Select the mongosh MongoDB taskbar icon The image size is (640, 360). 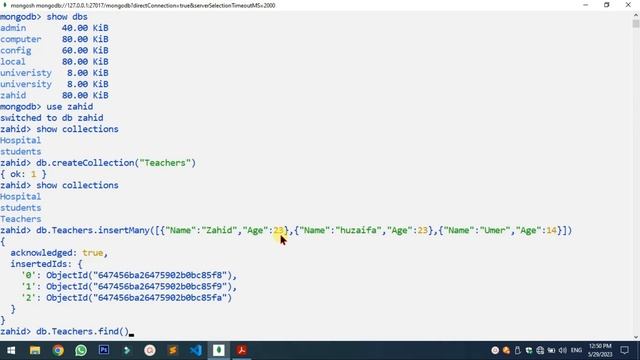coord(218,350)
